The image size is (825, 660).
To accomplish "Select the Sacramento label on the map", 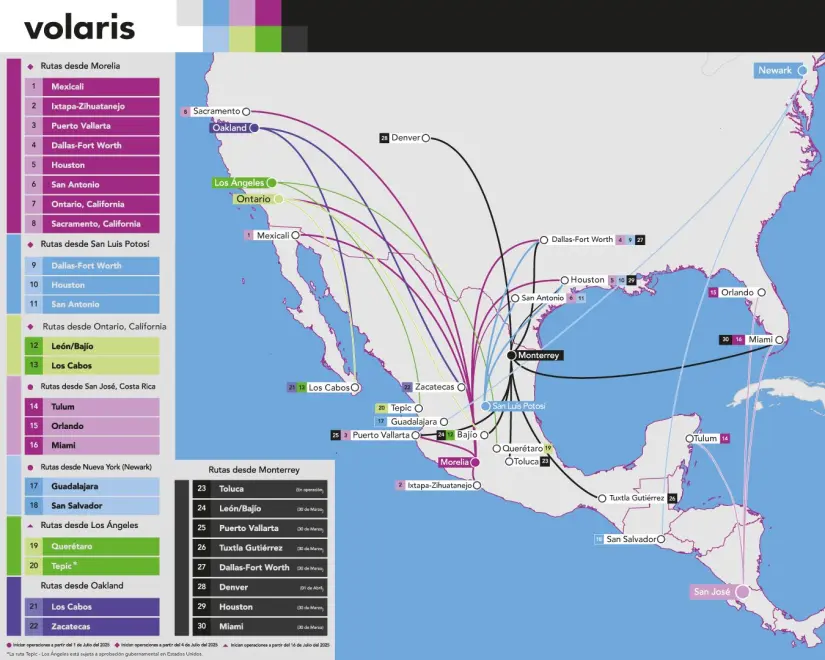I will 216,111.
